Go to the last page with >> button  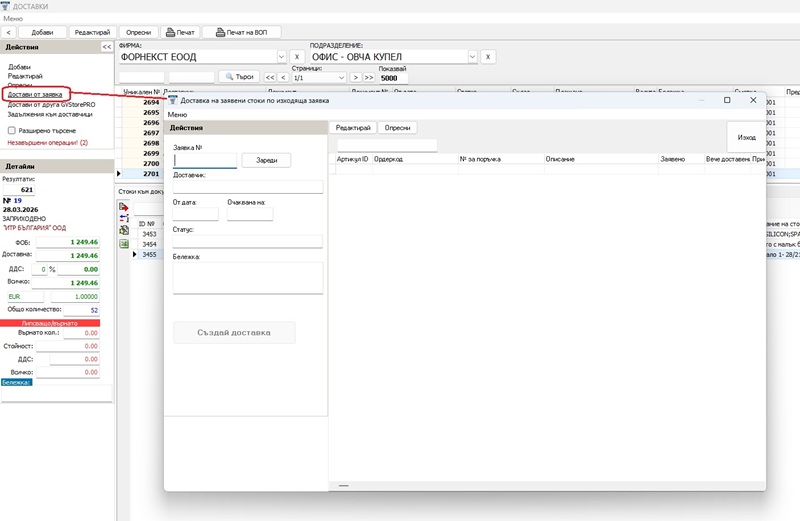click(369, 77)
